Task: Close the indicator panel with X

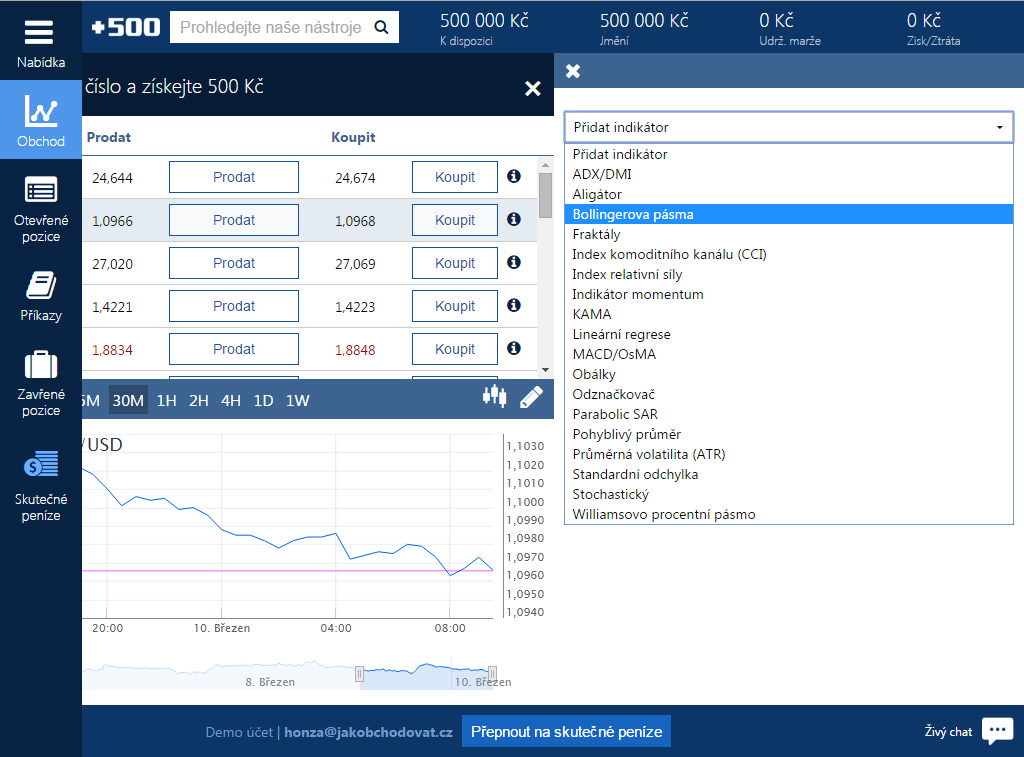Action: pyautogui.click(x=573, y=71)
